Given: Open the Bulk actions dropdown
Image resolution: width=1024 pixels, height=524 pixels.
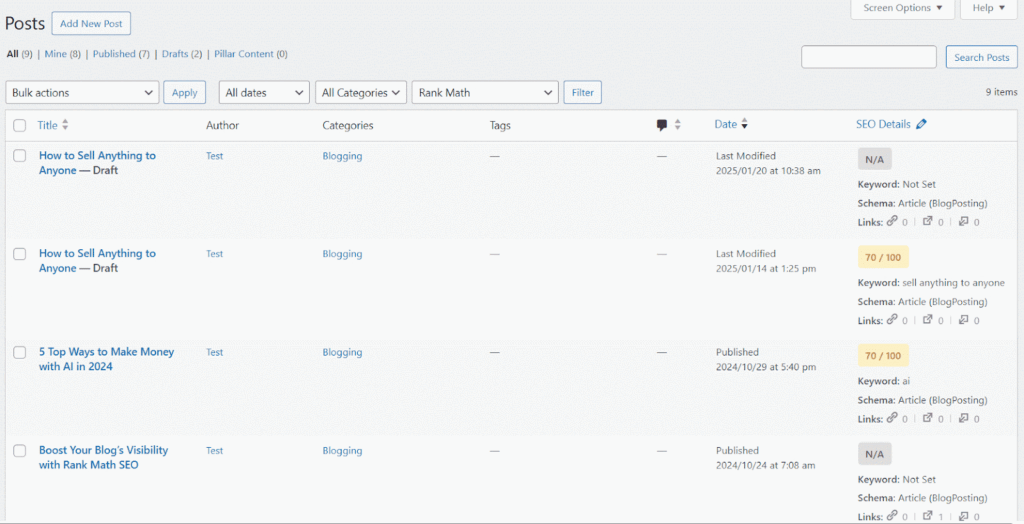Looking at the screenshot, I should [82, 93].
